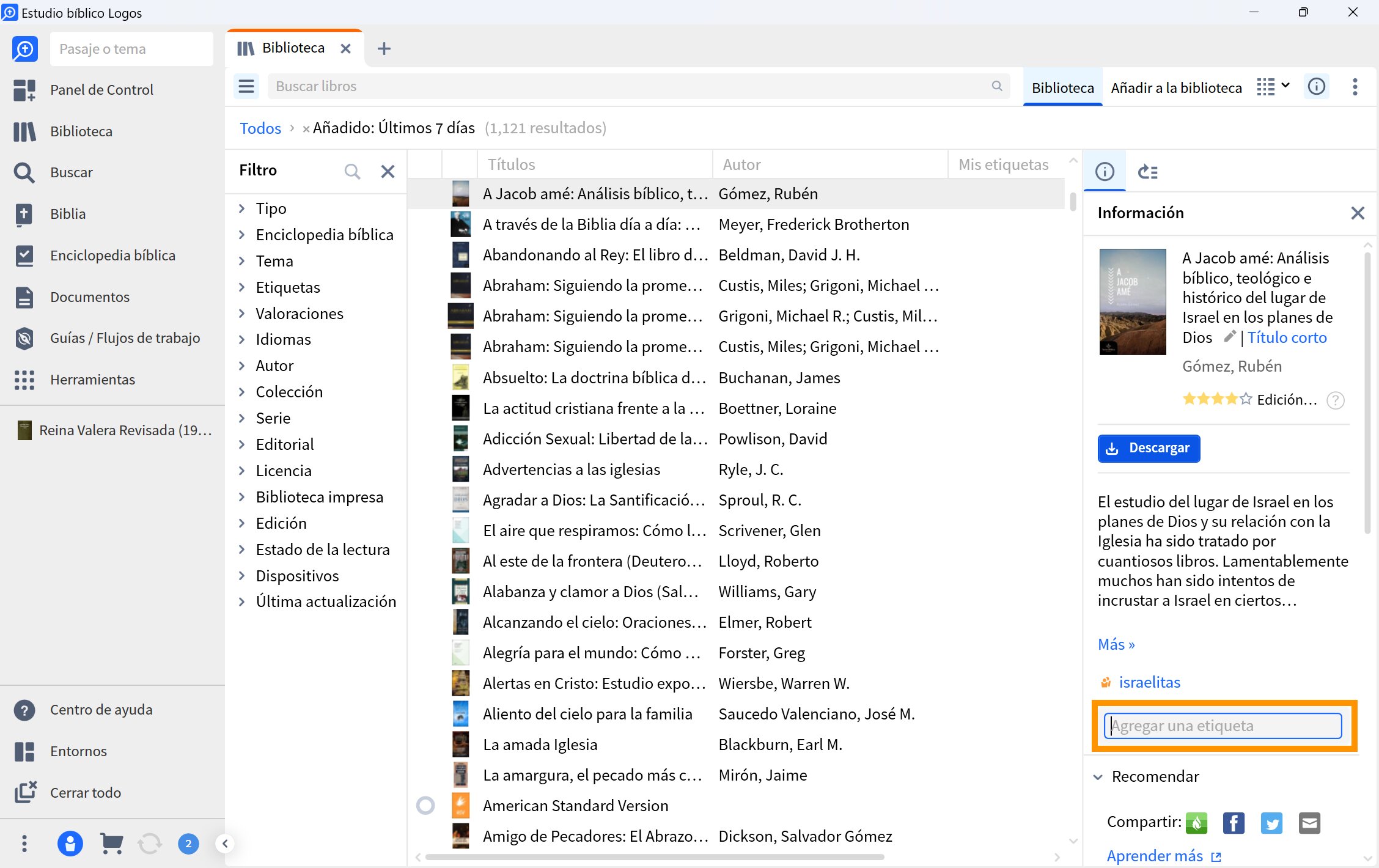Switch to the Biblioteca view tab
The height and width of the screenshot is (868, 1379).
[x=1062, y=87]
